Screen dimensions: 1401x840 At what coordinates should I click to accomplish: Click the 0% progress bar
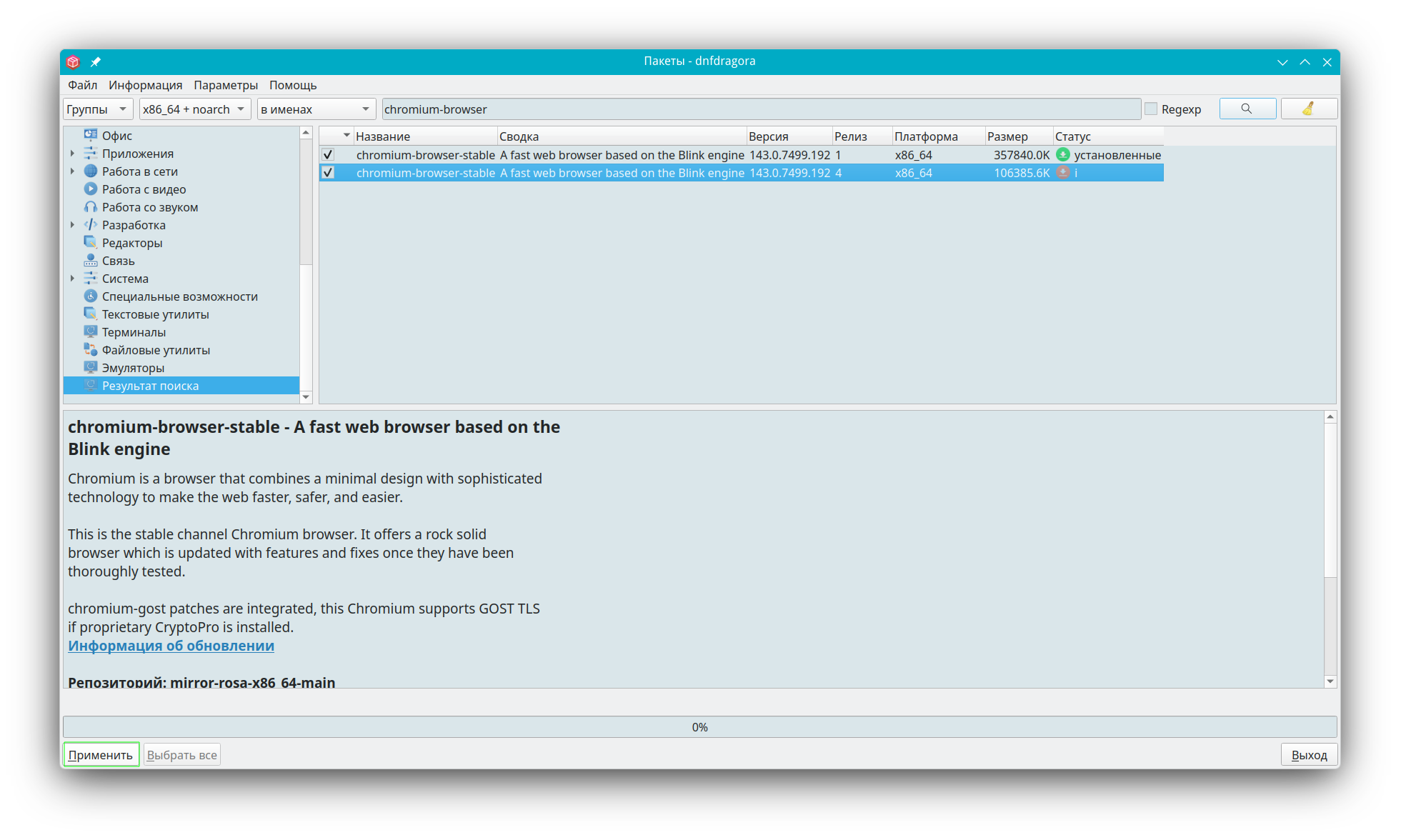[x=699, y=727]
